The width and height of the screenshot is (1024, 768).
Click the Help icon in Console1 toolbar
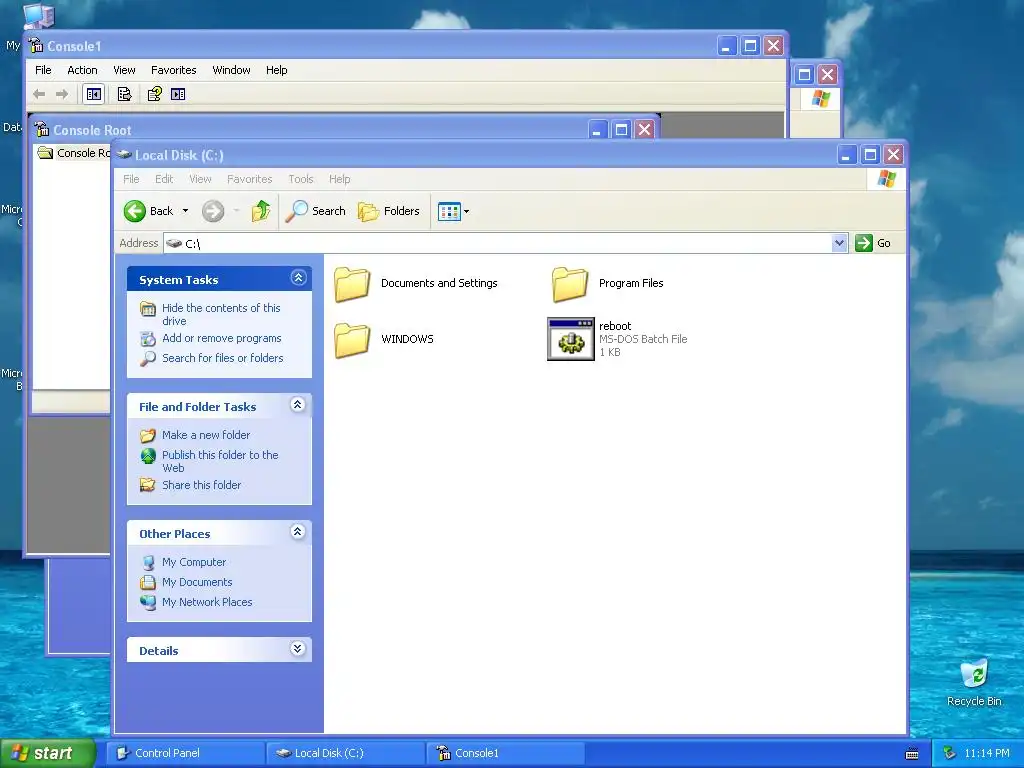(x=155, y=94)
